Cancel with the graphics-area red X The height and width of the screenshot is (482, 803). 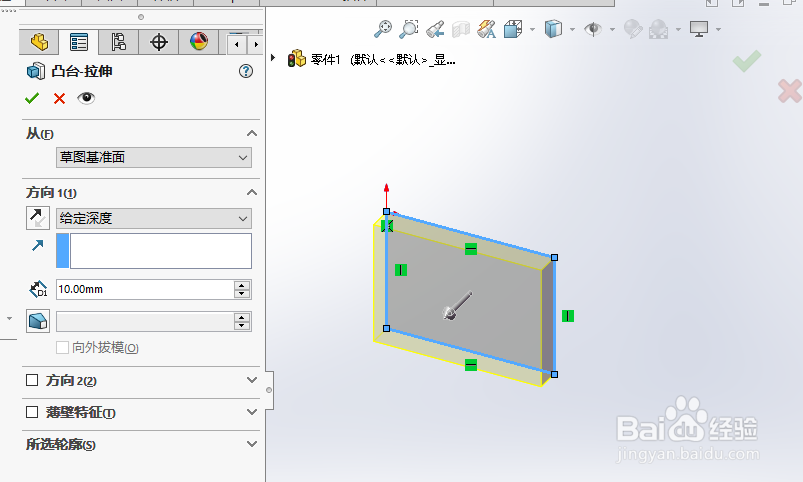790,91
